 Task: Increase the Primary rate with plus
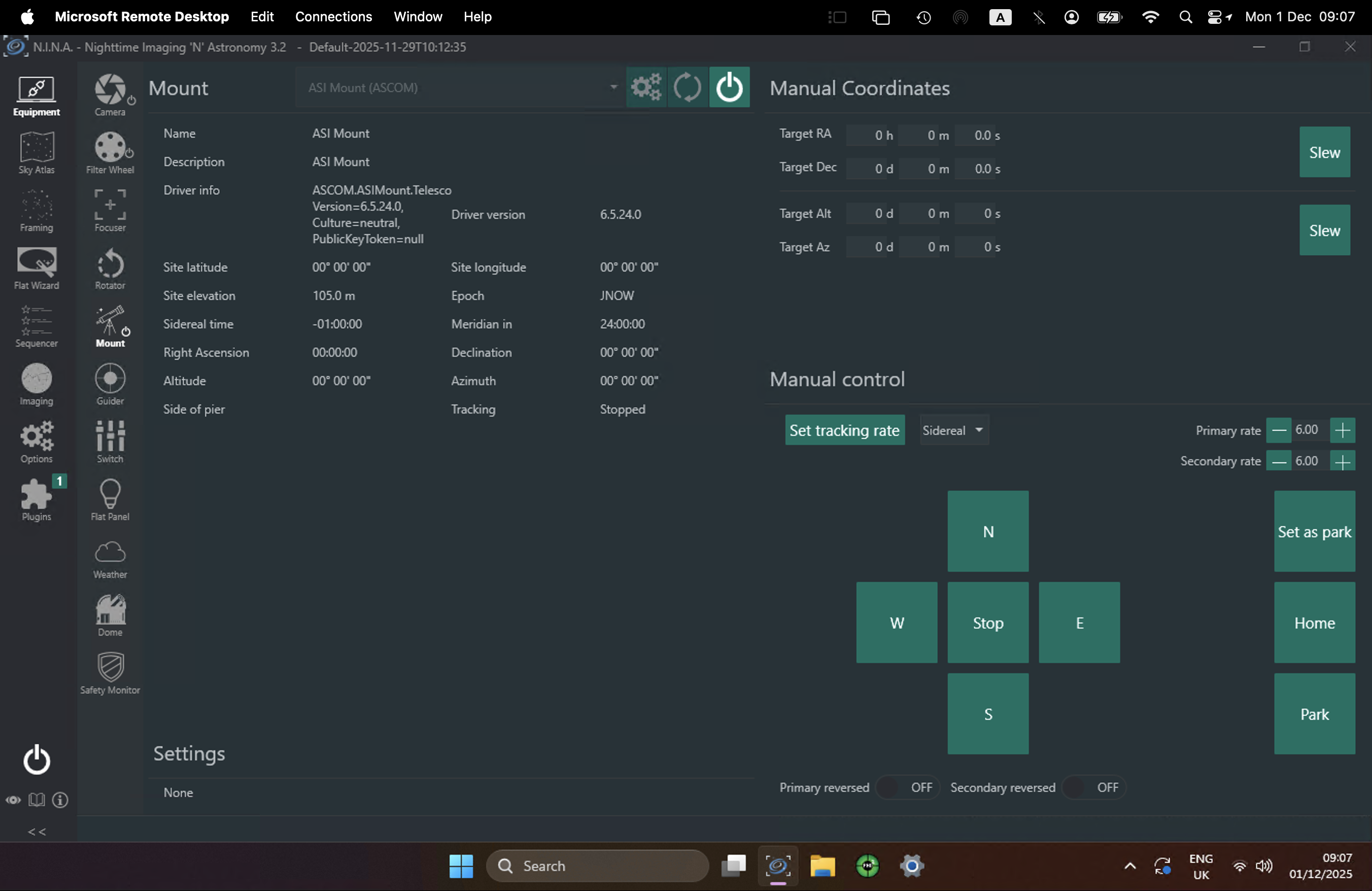[x=1342, y=430]
